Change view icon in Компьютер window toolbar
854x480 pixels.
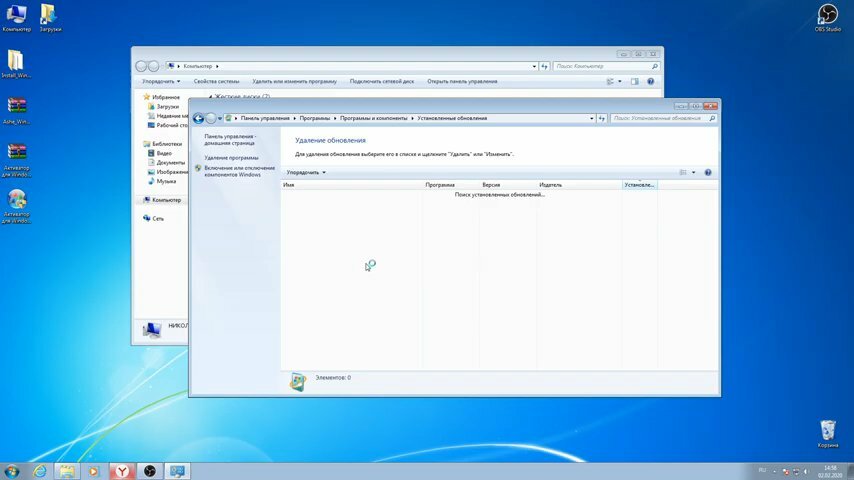(x=610, y=81)
